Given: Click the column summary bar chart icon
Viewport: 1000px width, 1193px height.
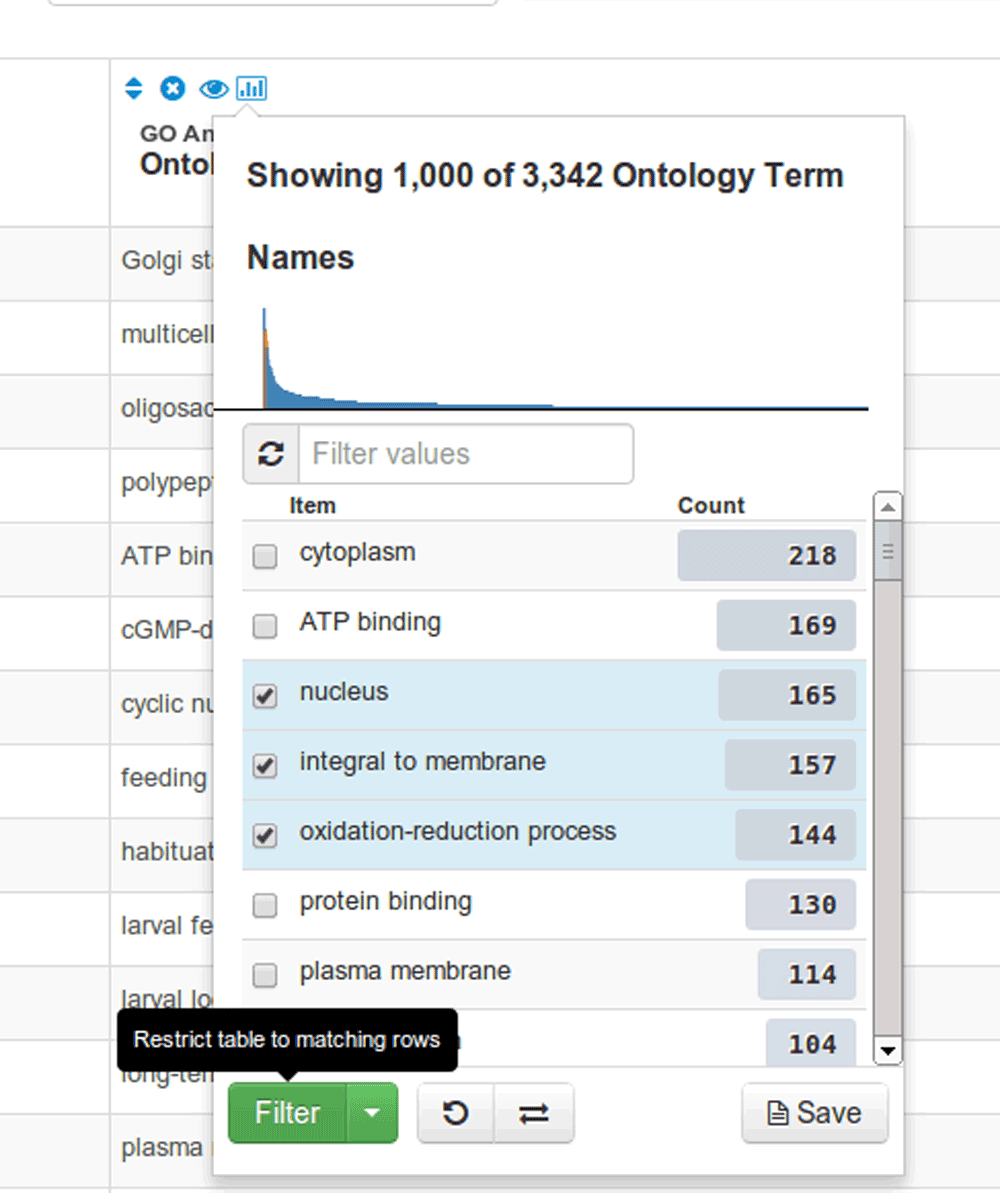Looking at the screenshot, I should point(251,89).
